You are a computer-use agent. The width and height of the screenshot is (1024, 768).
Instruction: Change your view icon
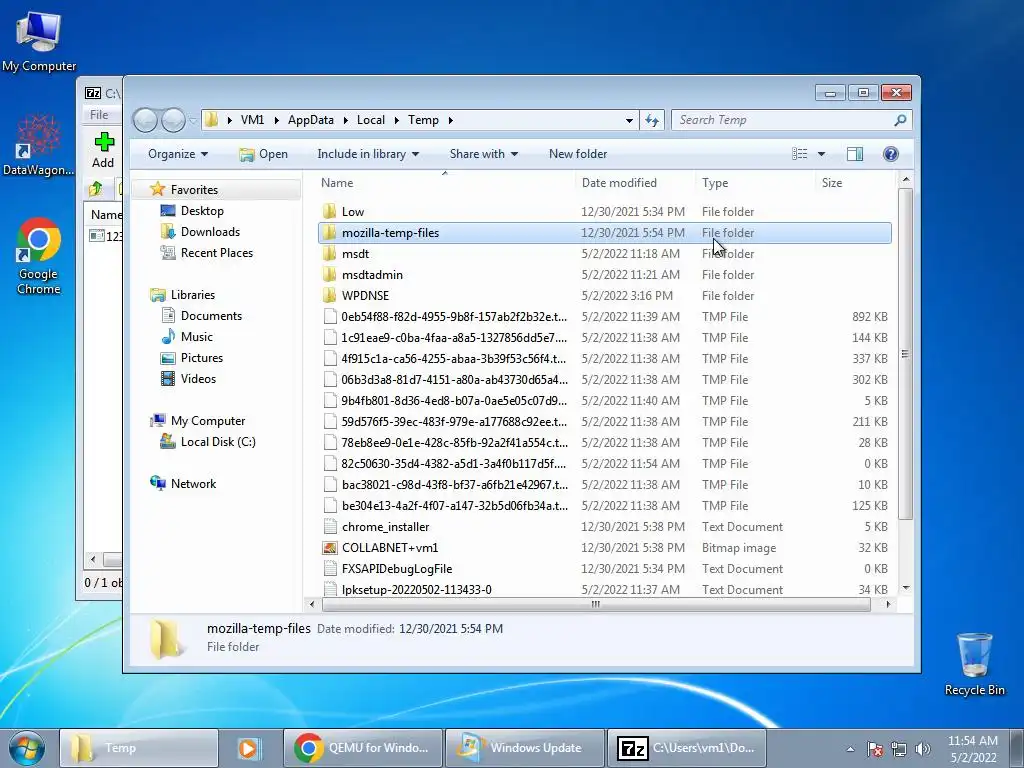(x=800, y=154)
